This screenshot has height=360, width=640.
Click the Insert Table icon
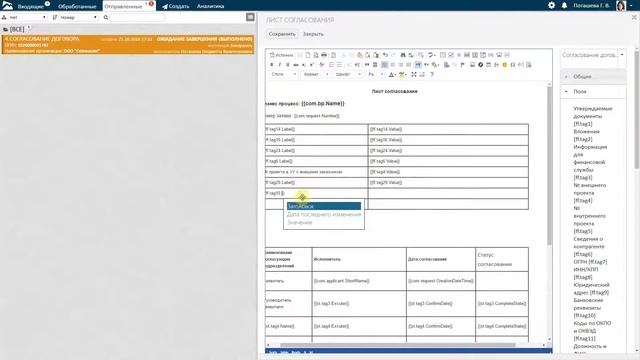(x=488, y=64)
